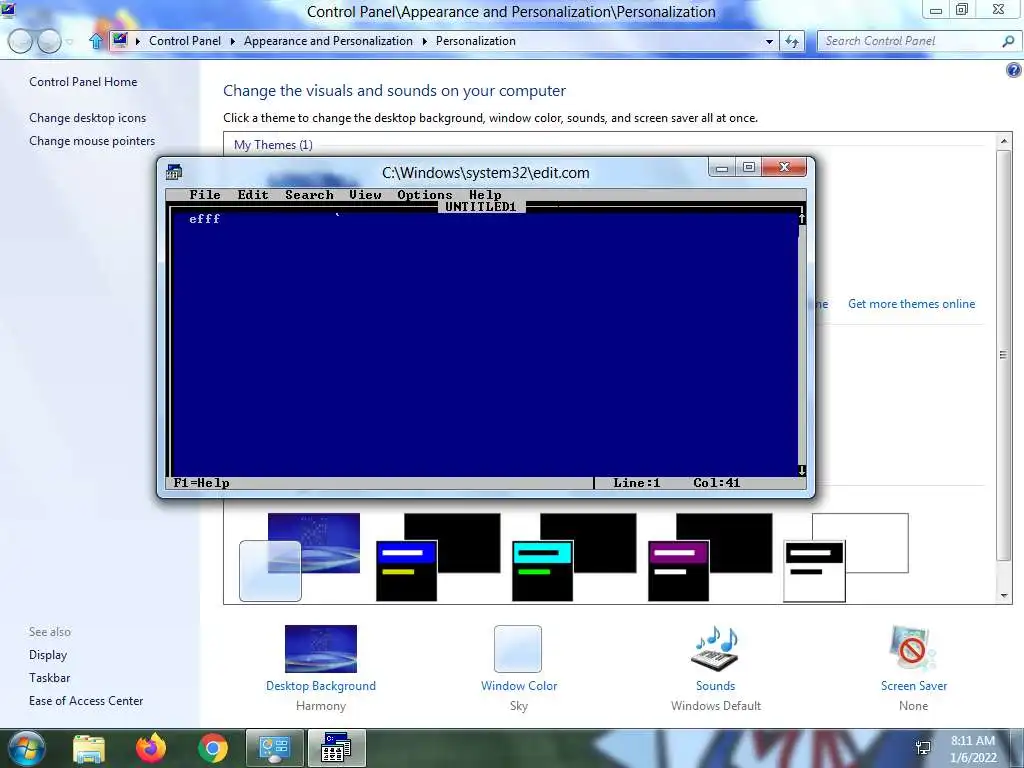Click Personalization in the breadcrumb
Screen dimensions: 1024x768
475,40
